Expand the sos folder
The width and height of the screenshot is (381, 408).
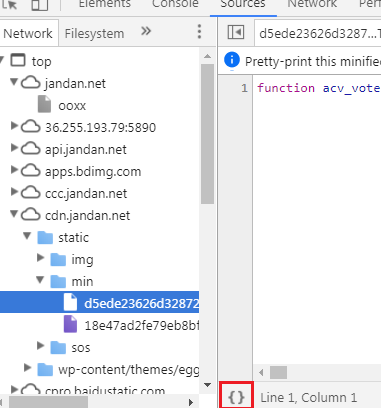pyautogui.click(x=41, y=346)
